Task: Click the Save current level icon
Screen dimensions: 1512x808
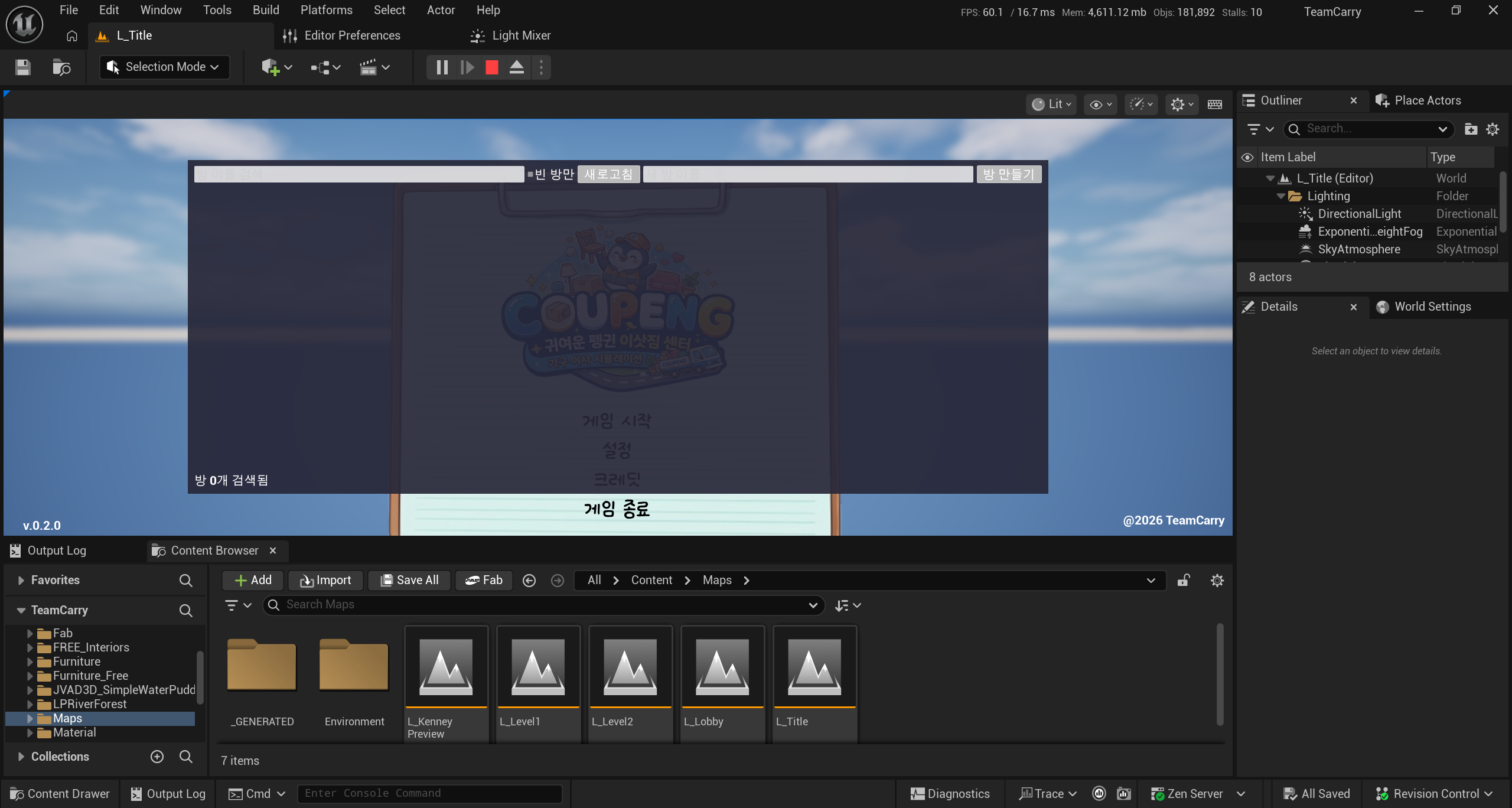Action: 23,67
